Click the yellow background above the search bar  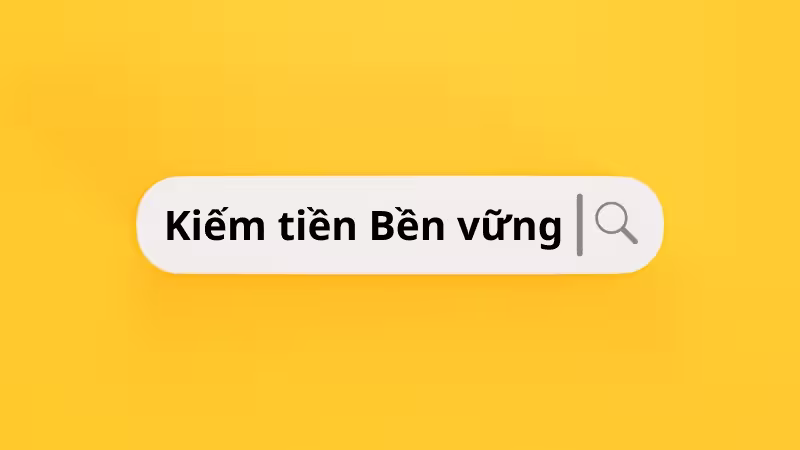[x=400, y=87]
